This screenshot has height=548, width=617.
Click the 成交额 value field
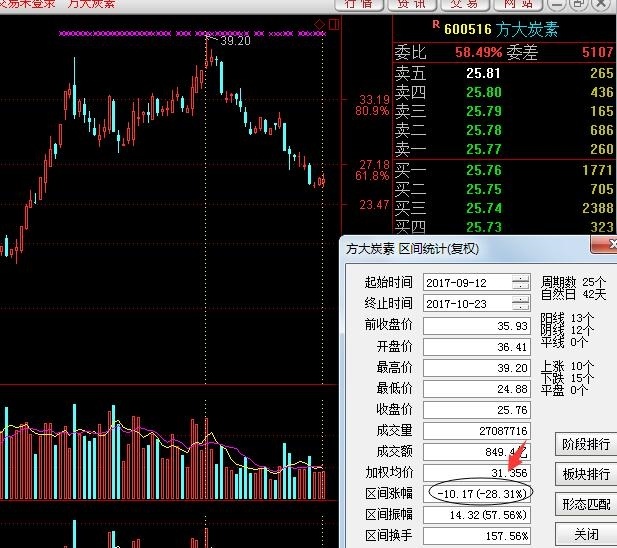click(x=477, y=452)
